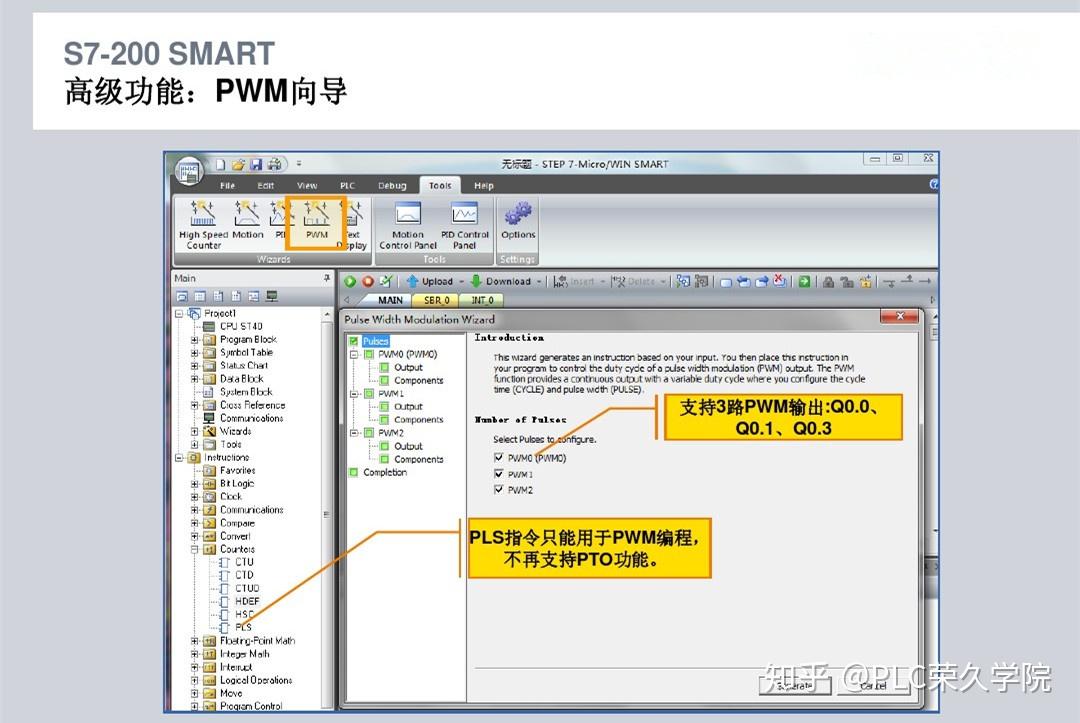Select the PLS instruction under Counters
Viewport: 1080px width, 723px height.
point(243,627)
